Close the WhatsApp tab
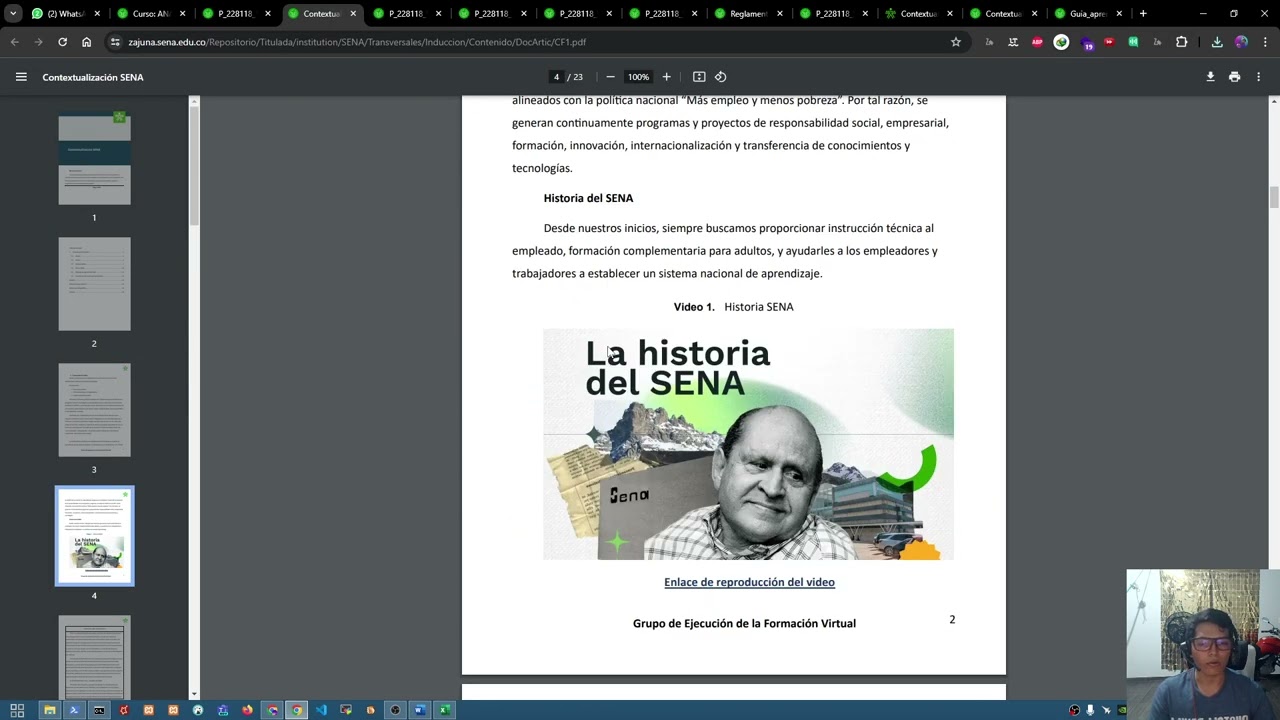The height and width of the screenshot is (720, 1280). point(97,14)
